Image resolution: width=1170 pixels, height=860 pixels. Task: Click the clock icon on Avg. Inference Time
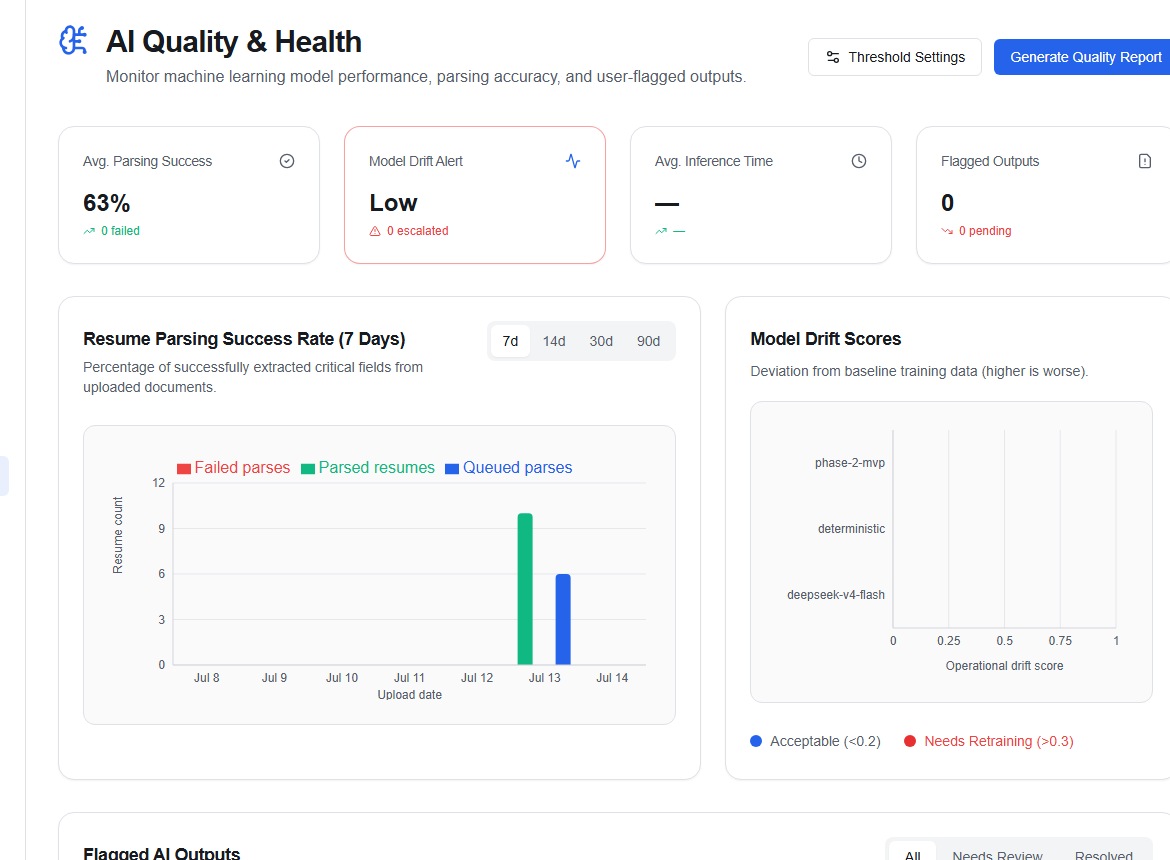tap(859, 161)
